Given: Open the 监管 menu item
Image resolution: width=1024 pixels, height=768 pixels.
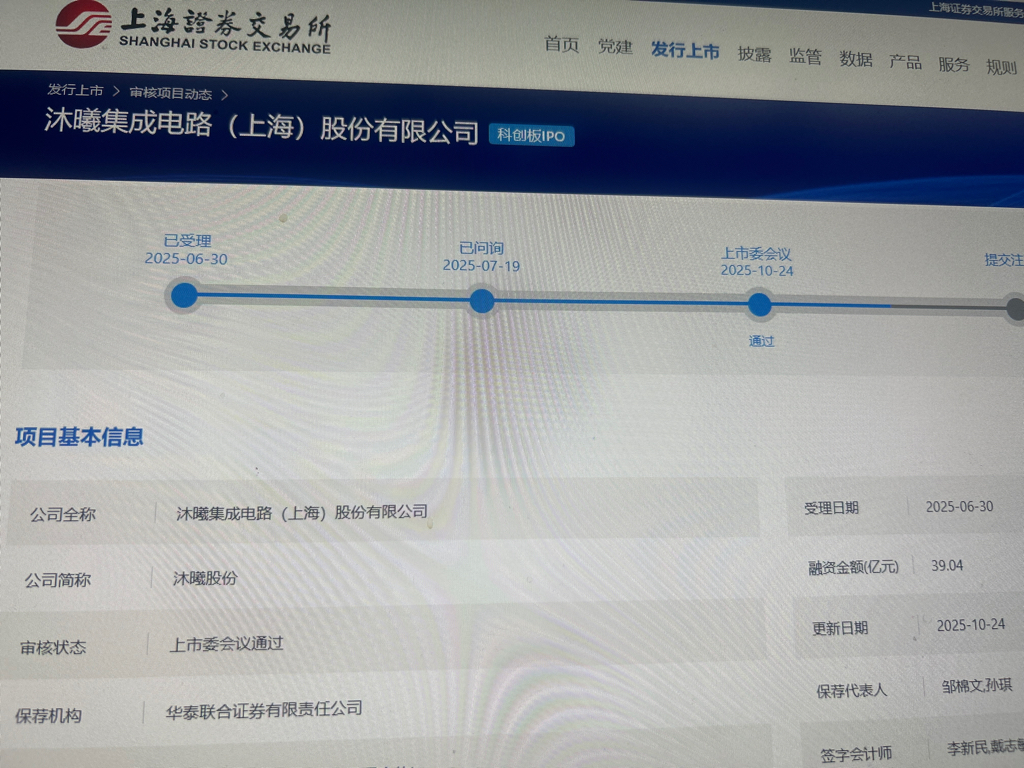Looking at the screenshot, I should (x=805, y=56).
